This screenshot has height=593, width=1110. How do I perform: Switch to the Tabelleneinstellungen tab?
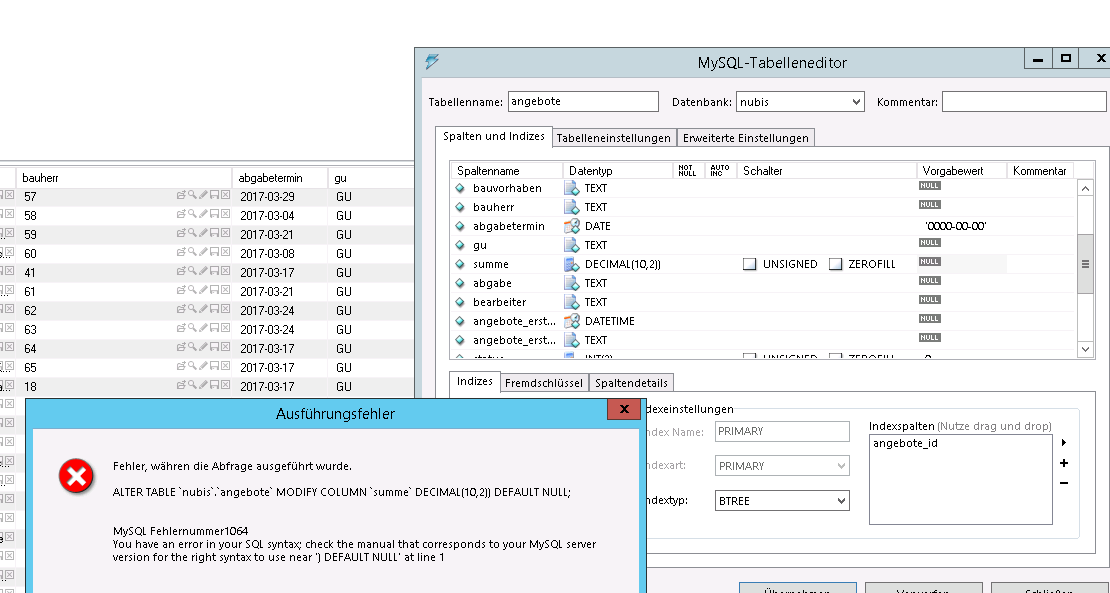pyautogui.click(x=613, y=138)
